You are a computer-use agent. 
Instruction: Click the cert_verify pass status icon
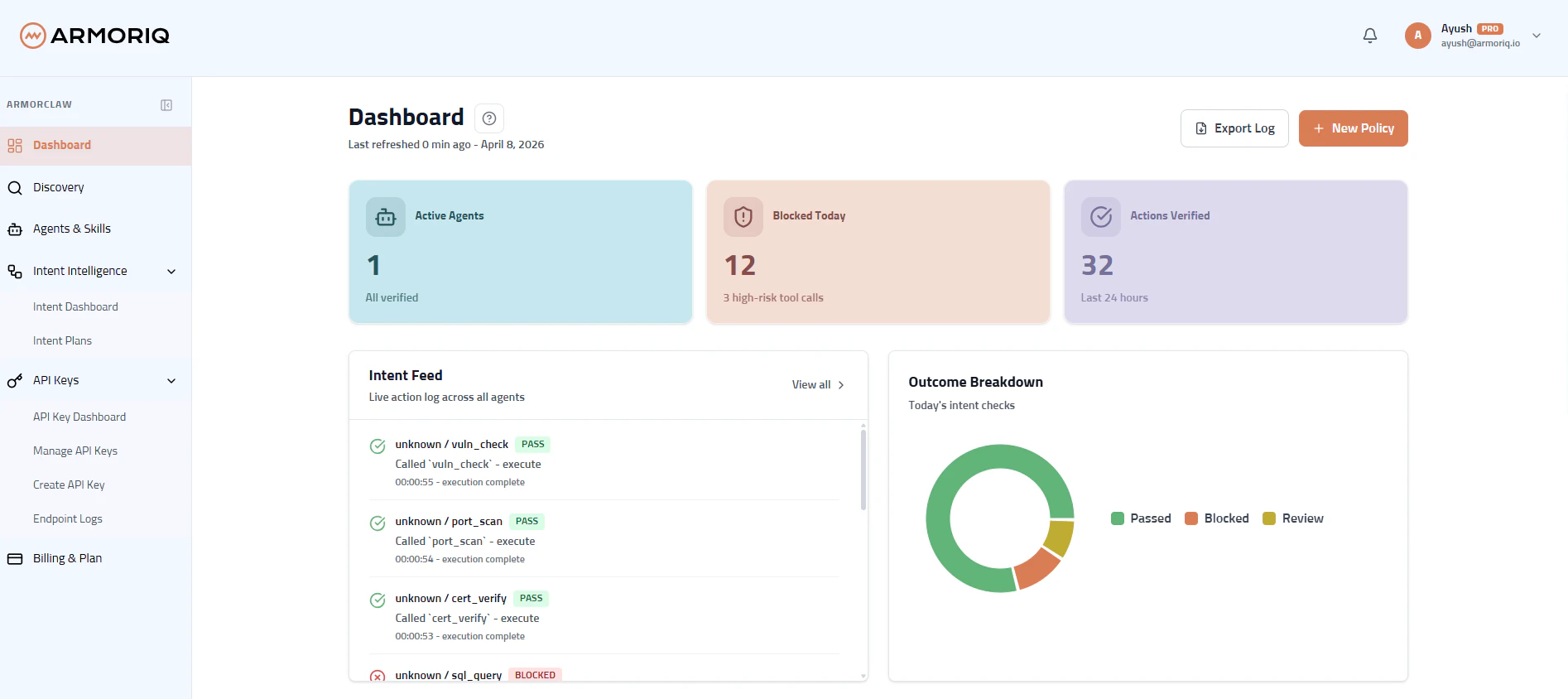[378, 600]
